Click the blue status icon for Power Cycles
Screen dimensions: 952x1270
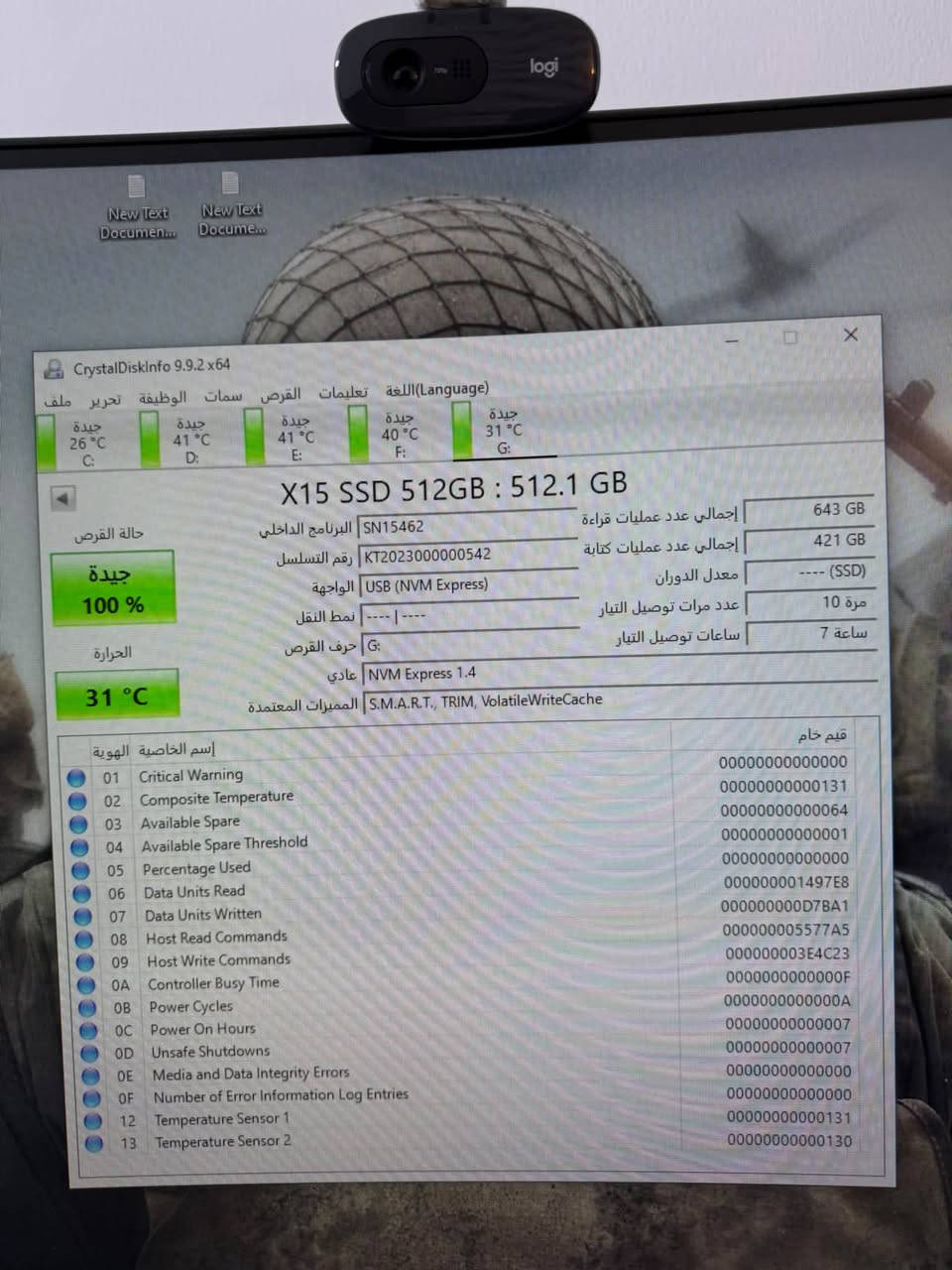pos(87,1008)
